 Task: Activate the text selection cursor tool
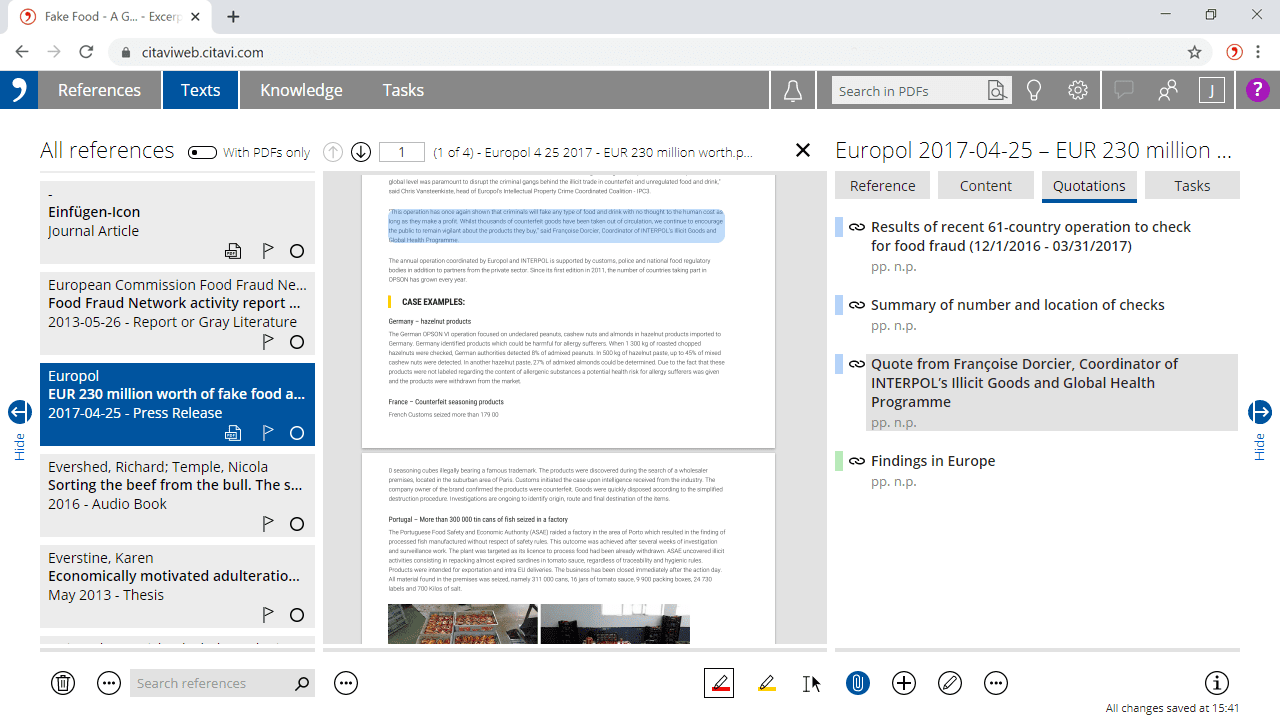tap(811, 683)
